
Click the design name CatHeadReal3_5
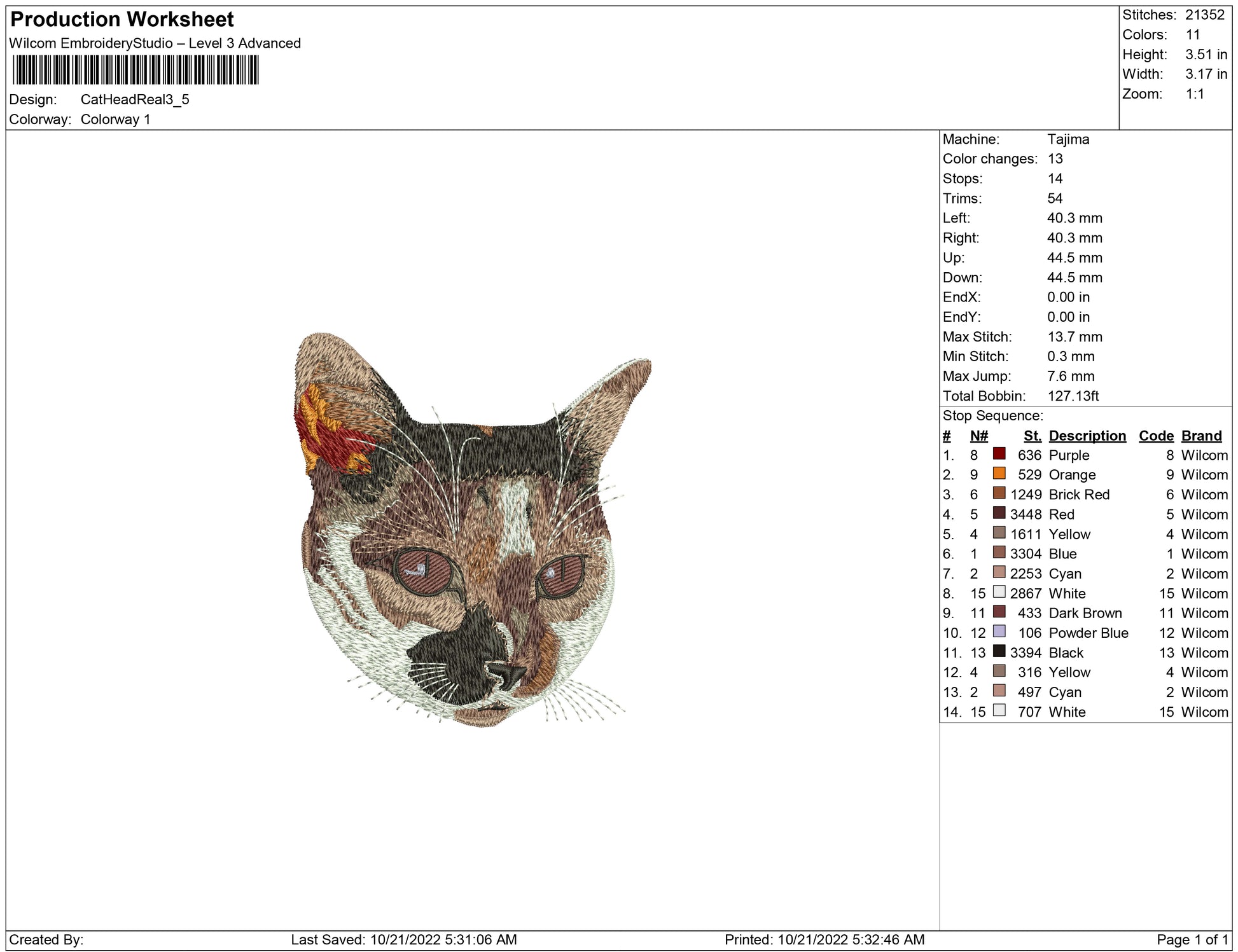pos(135,99)
